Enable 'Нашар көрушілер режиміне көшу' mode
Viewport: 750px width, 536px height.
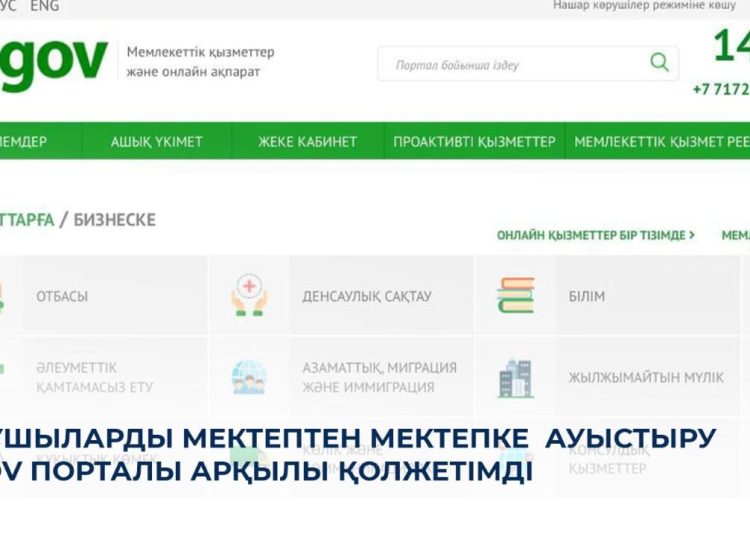click(x=644, y=6)
